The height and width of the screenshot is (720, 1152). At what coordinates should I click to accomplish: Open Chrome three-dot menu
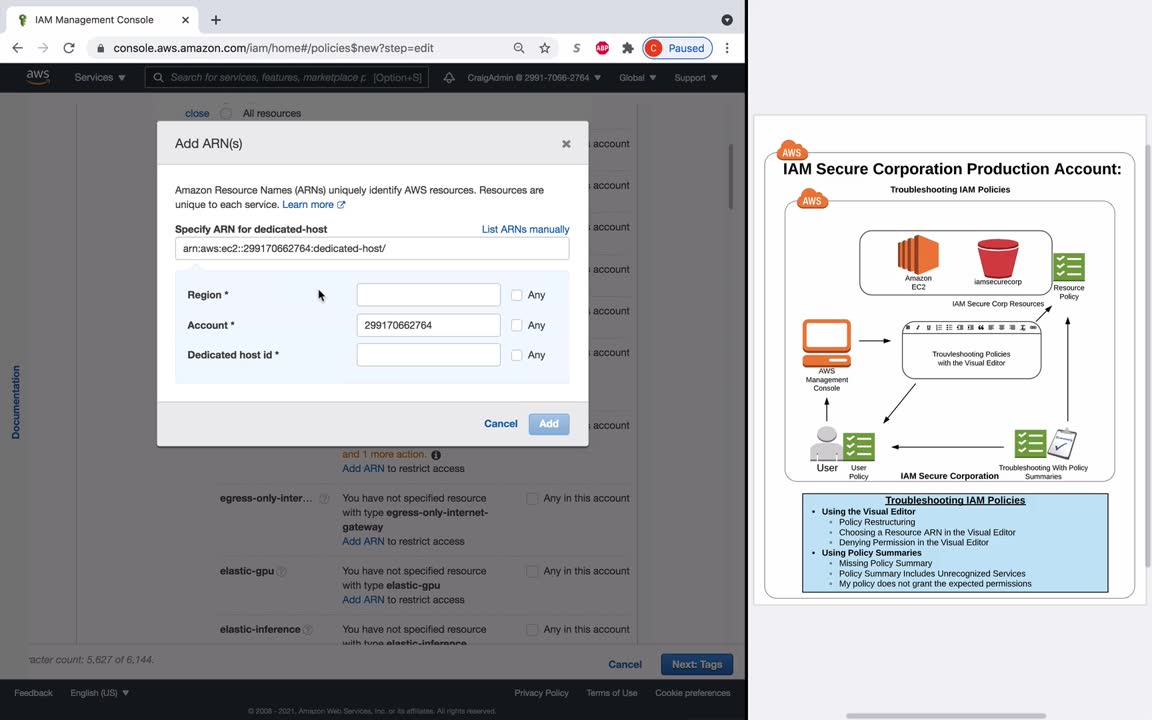pos(727,48)
